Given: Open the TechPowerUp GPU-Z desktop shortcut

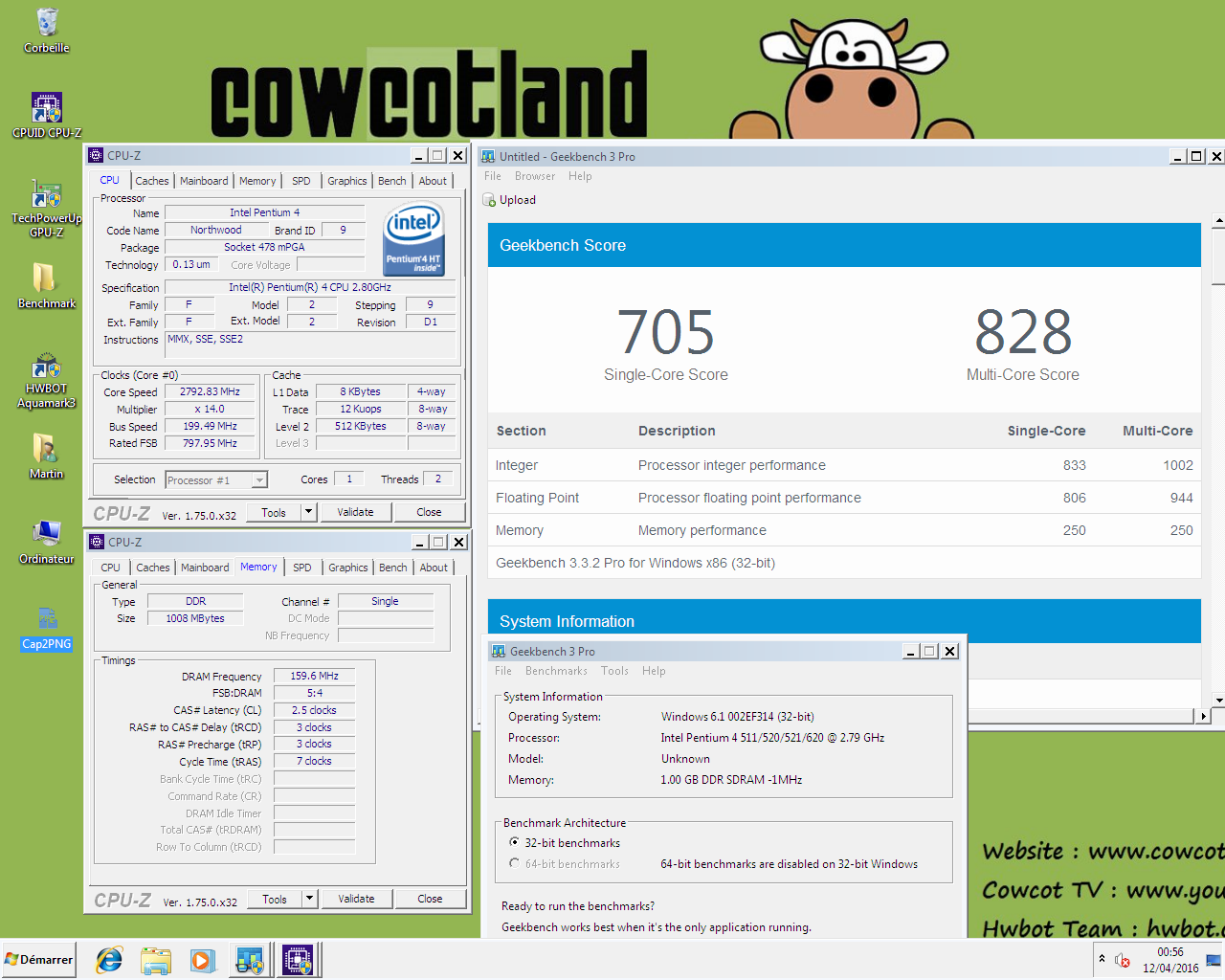Looking at the screenshot, I should point(46,209).
